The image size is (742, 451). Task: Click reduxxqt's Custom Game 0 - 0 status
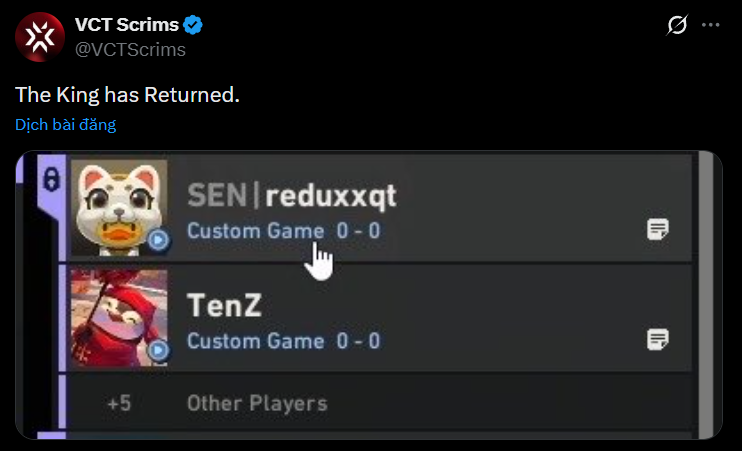click(x=283, y=231)
